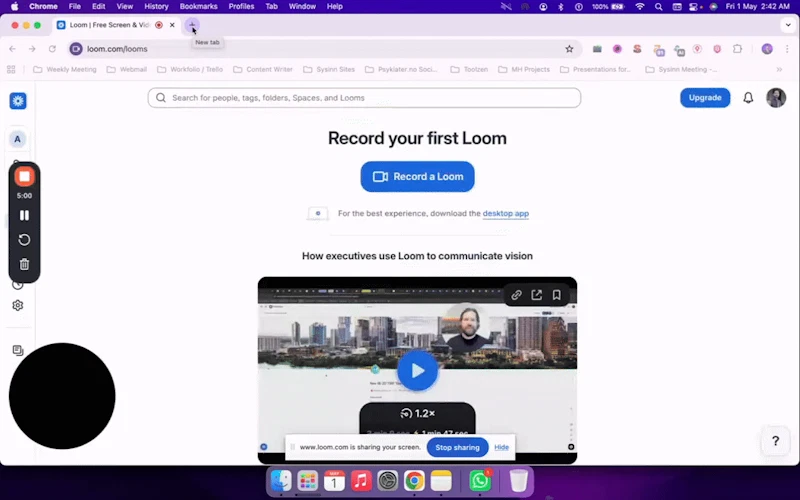Restart the recording with the circular arrow icon

click(24, 240)
